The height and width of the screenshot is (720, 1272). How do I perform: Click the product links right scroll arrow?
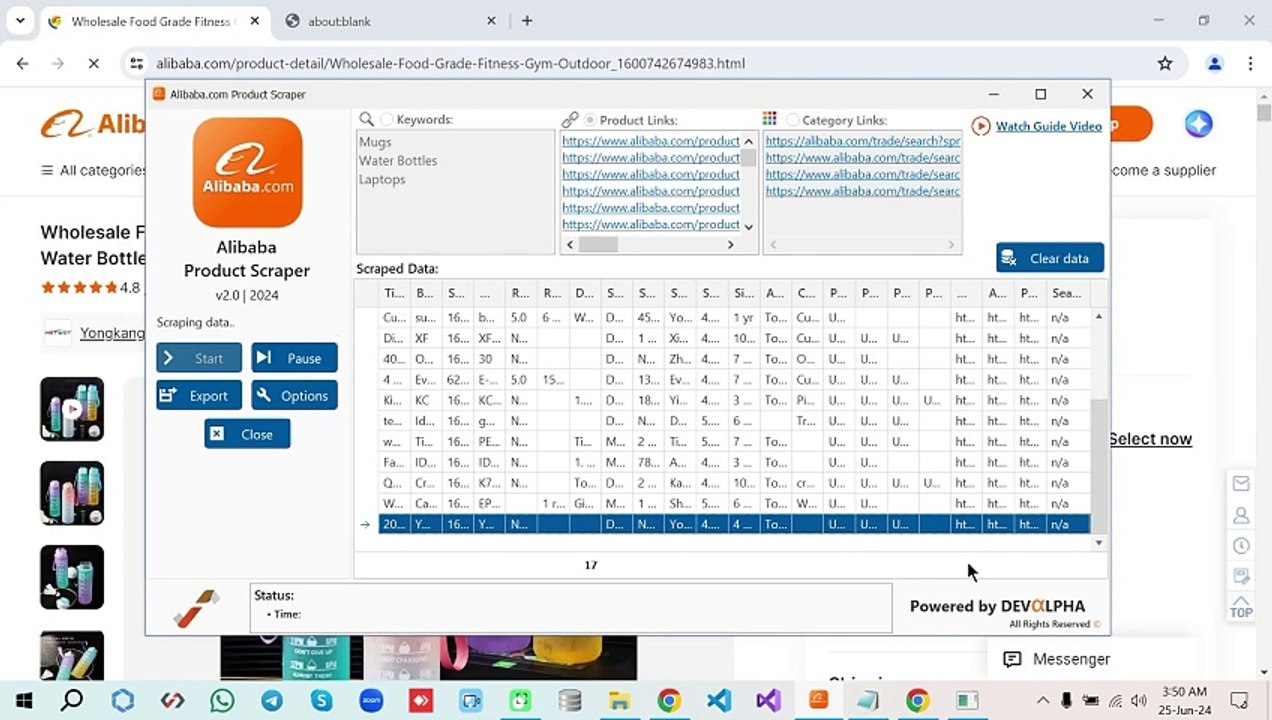(x=731, y=245)
